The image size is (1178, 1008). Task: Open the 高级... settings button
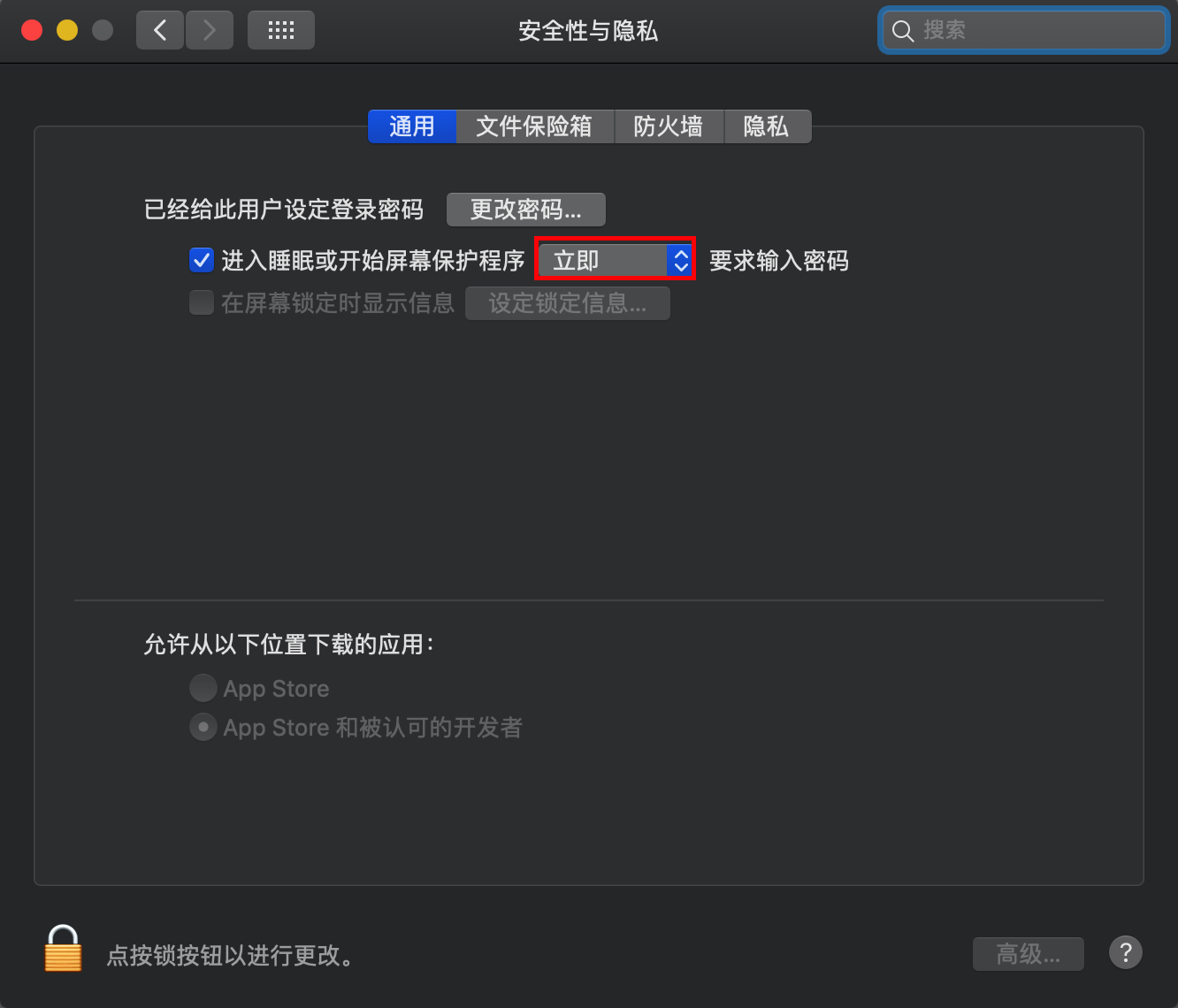click(1029, 954)
